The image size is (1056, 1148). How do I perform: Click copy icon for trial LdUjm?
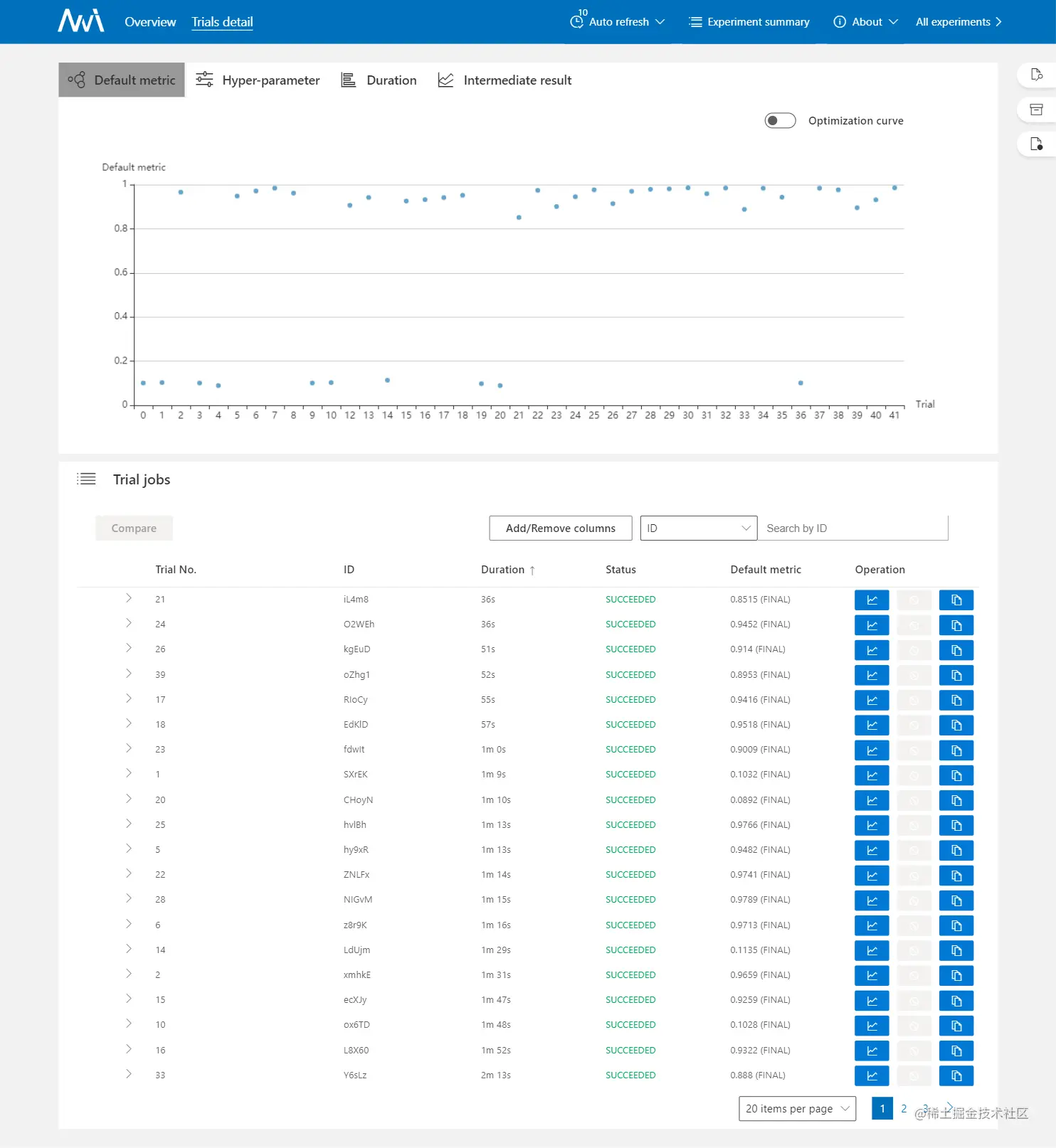pos(956,950)
